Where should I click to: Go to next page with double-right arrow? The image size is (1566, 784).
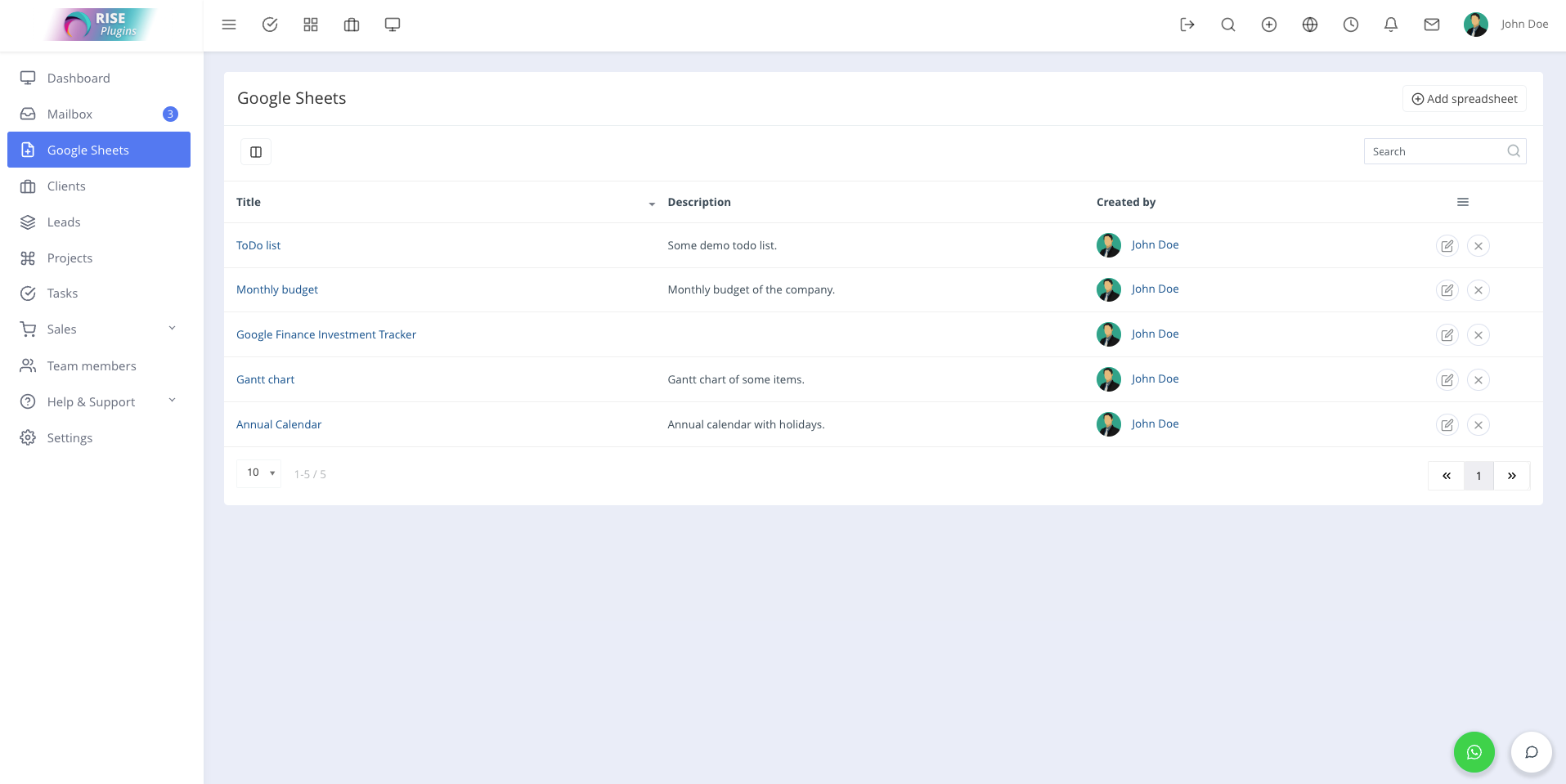pos(1512,476)
